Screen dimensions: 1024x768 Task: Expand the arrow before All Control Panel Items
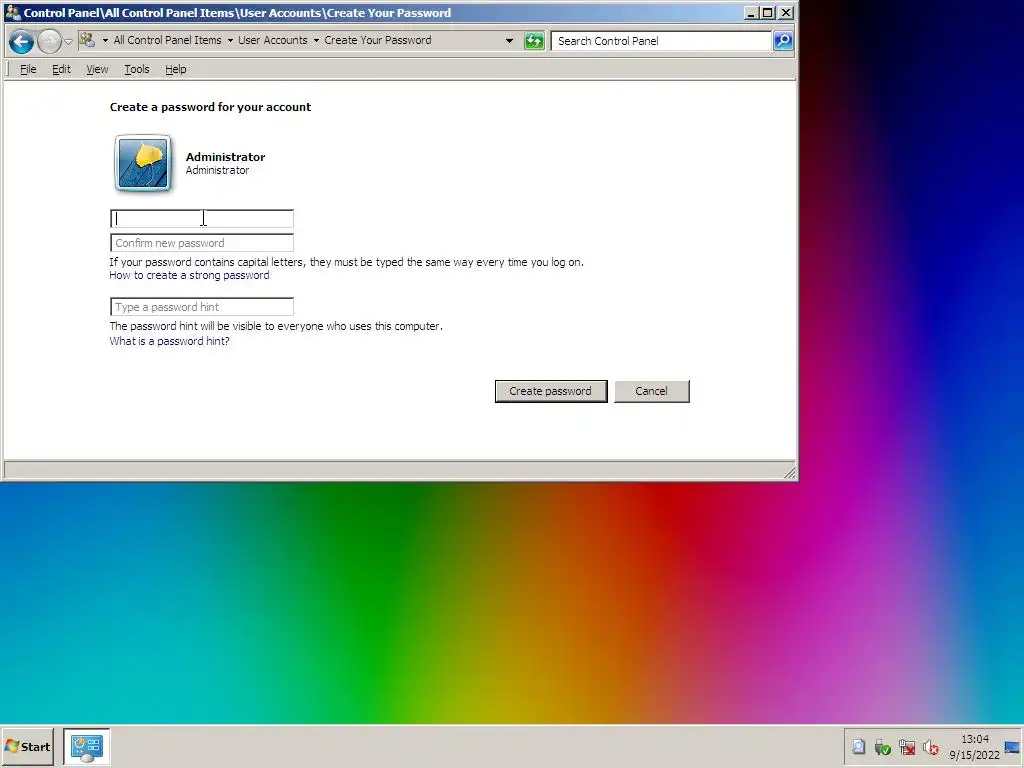tap(105, 40)
